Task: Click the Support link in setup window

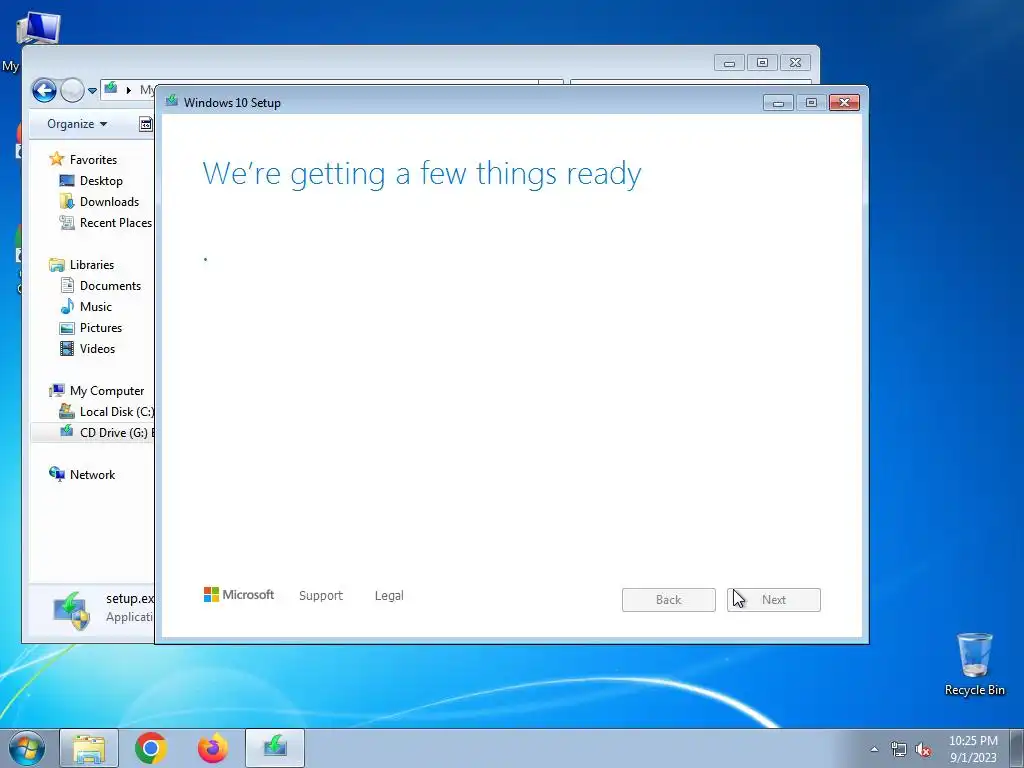Action: (321, 596)
